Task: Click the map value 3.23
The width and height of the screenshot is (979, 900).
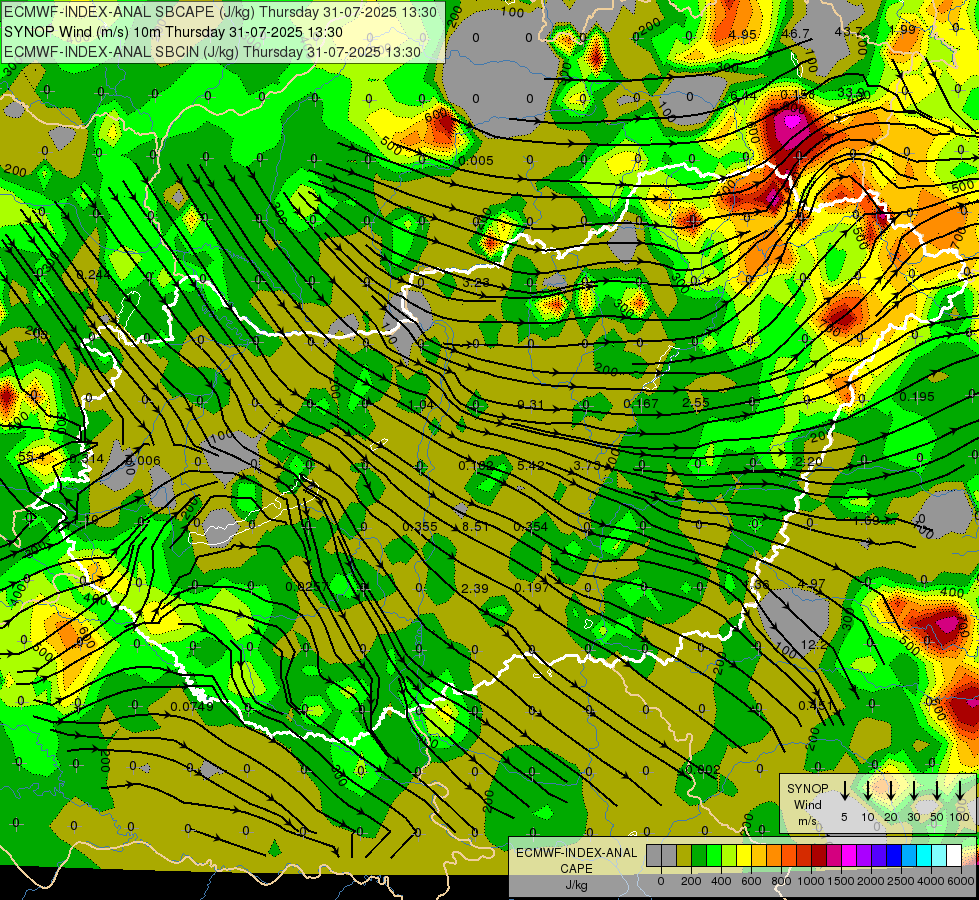Action: click(476, 282)
